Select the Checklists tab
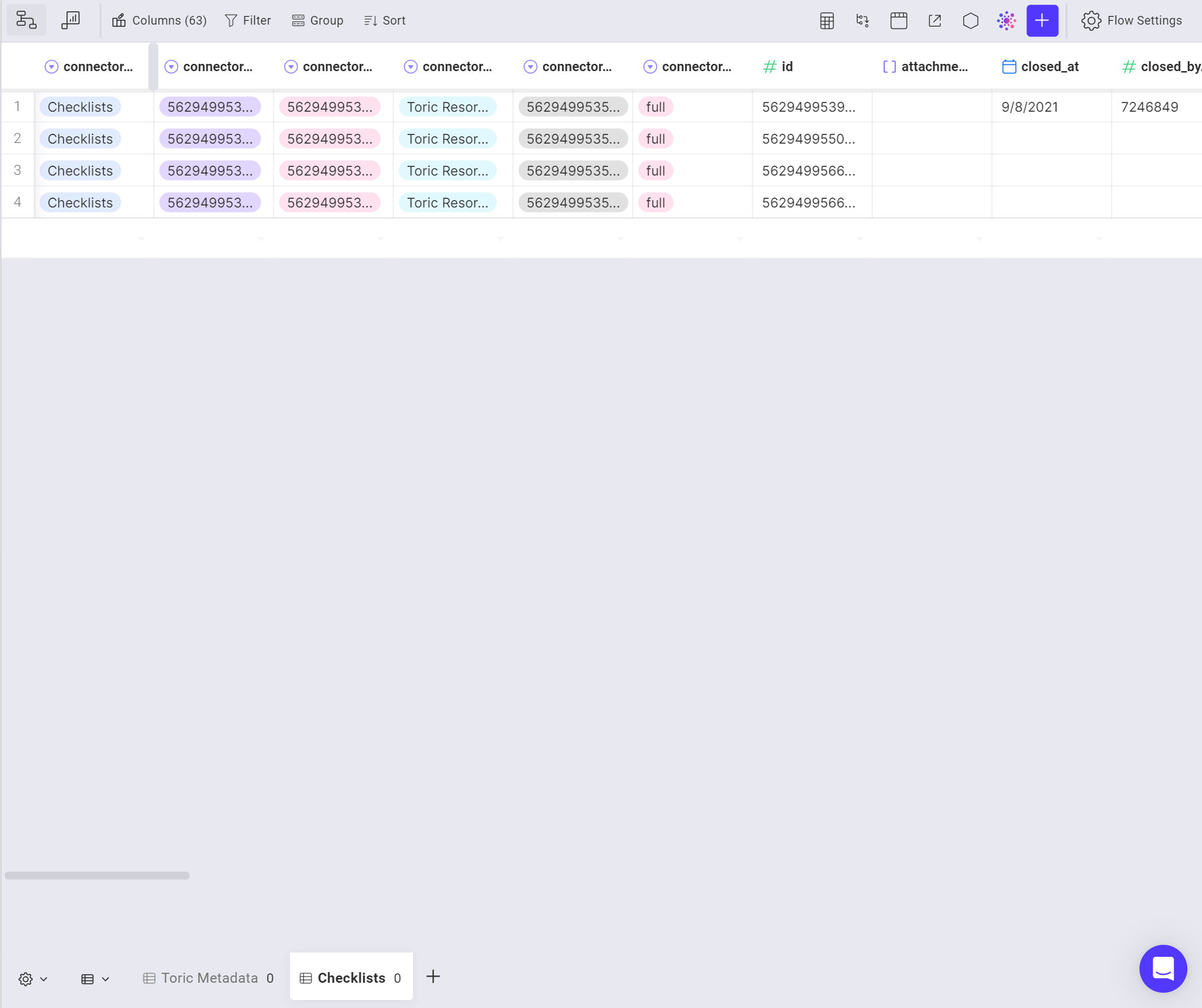Screen dimensions: 1202x1008 click(351, 977)
